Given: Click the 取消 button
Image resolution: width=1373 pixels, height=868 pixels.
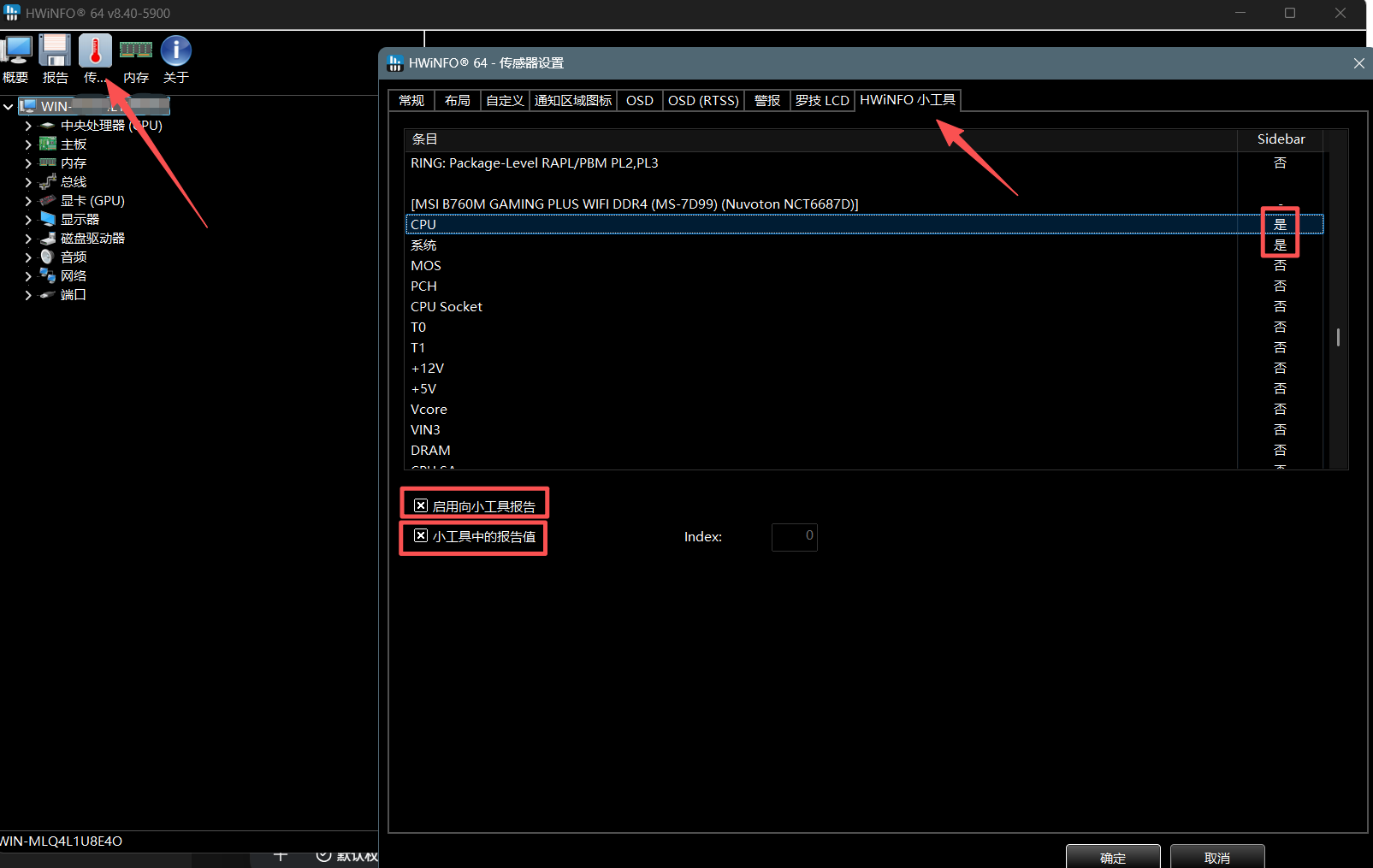Looking at the screenshot, I should [x=1217, y=857].
